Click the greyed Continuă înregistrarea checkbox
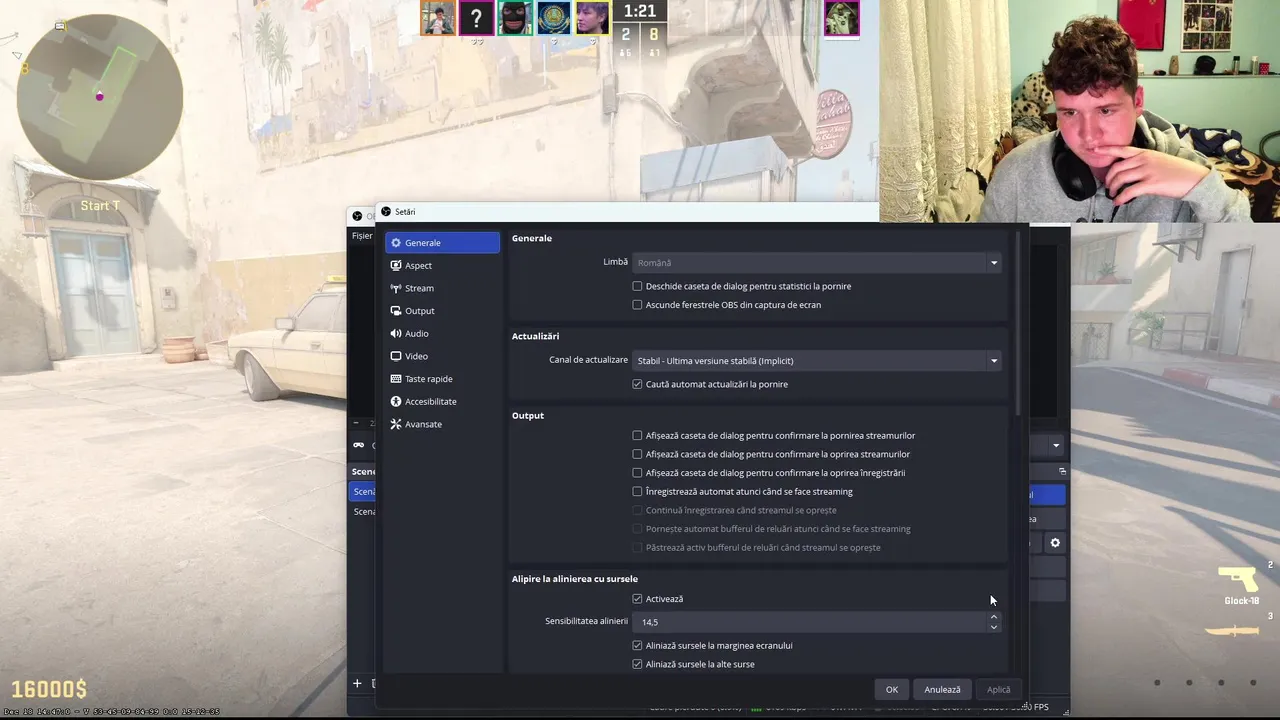The image size is (1280, 720). [637, 510]
